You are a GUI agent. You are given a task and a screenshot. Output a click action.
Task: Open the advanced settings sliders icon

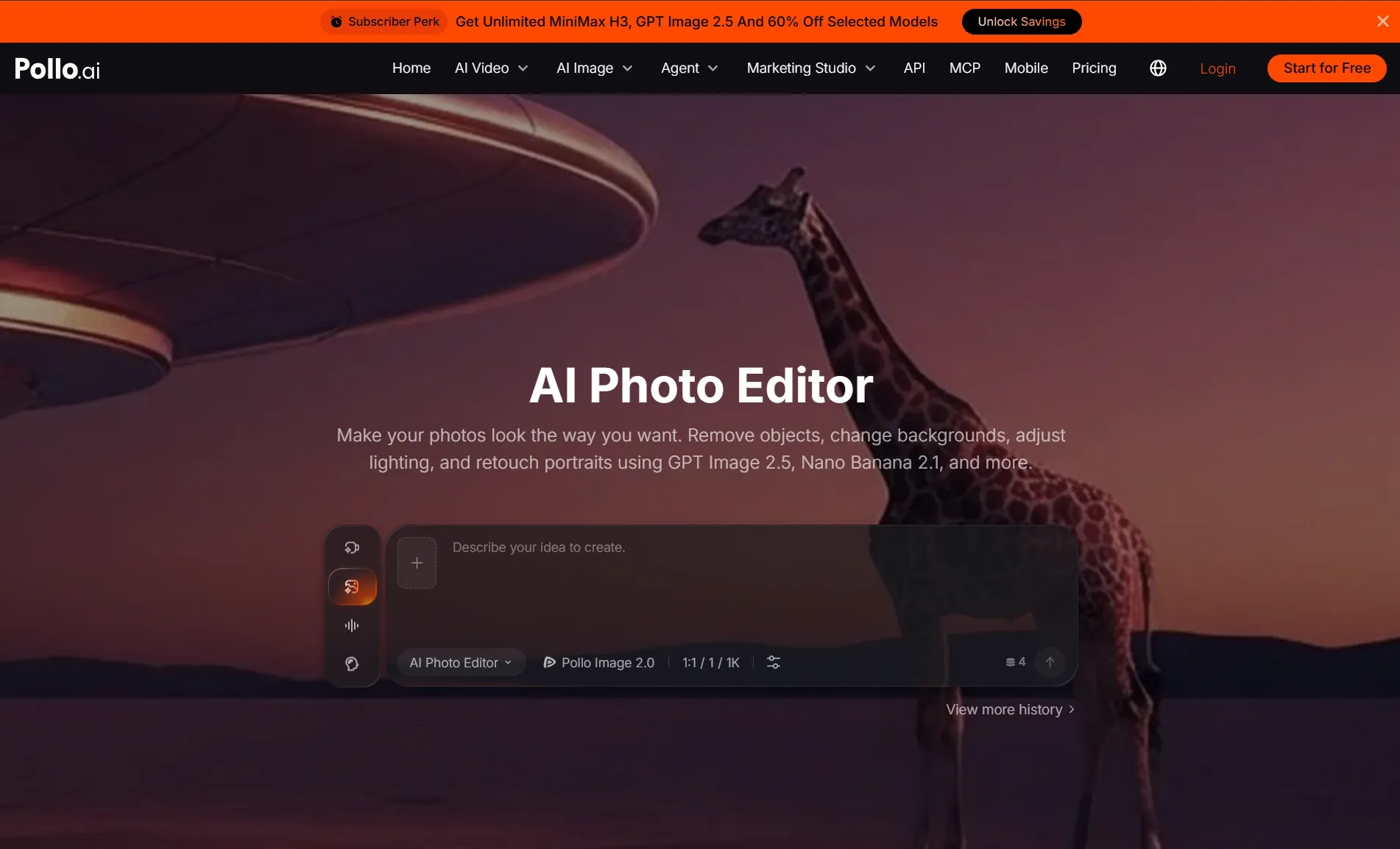tap(774, 662)
